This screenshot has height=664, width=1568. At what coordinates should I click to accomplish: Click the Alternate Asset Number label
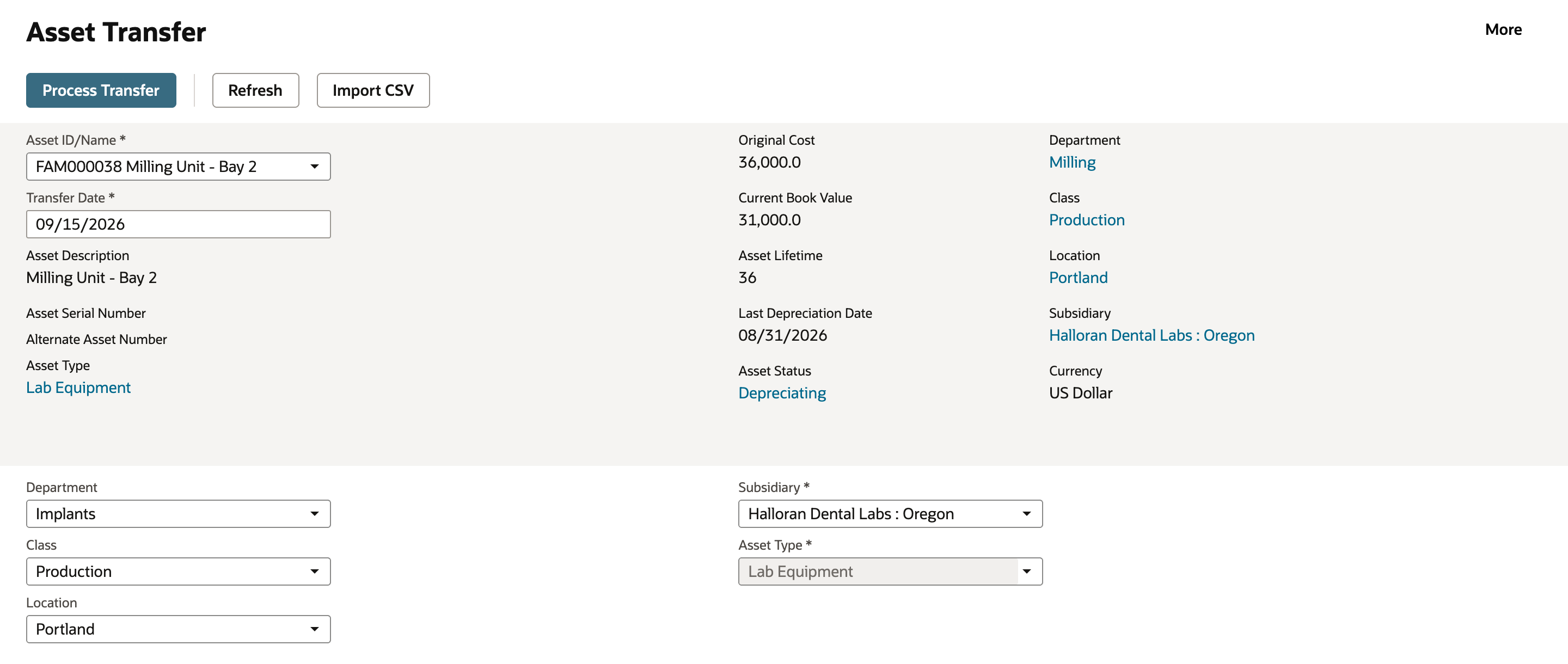coord(96,339)
